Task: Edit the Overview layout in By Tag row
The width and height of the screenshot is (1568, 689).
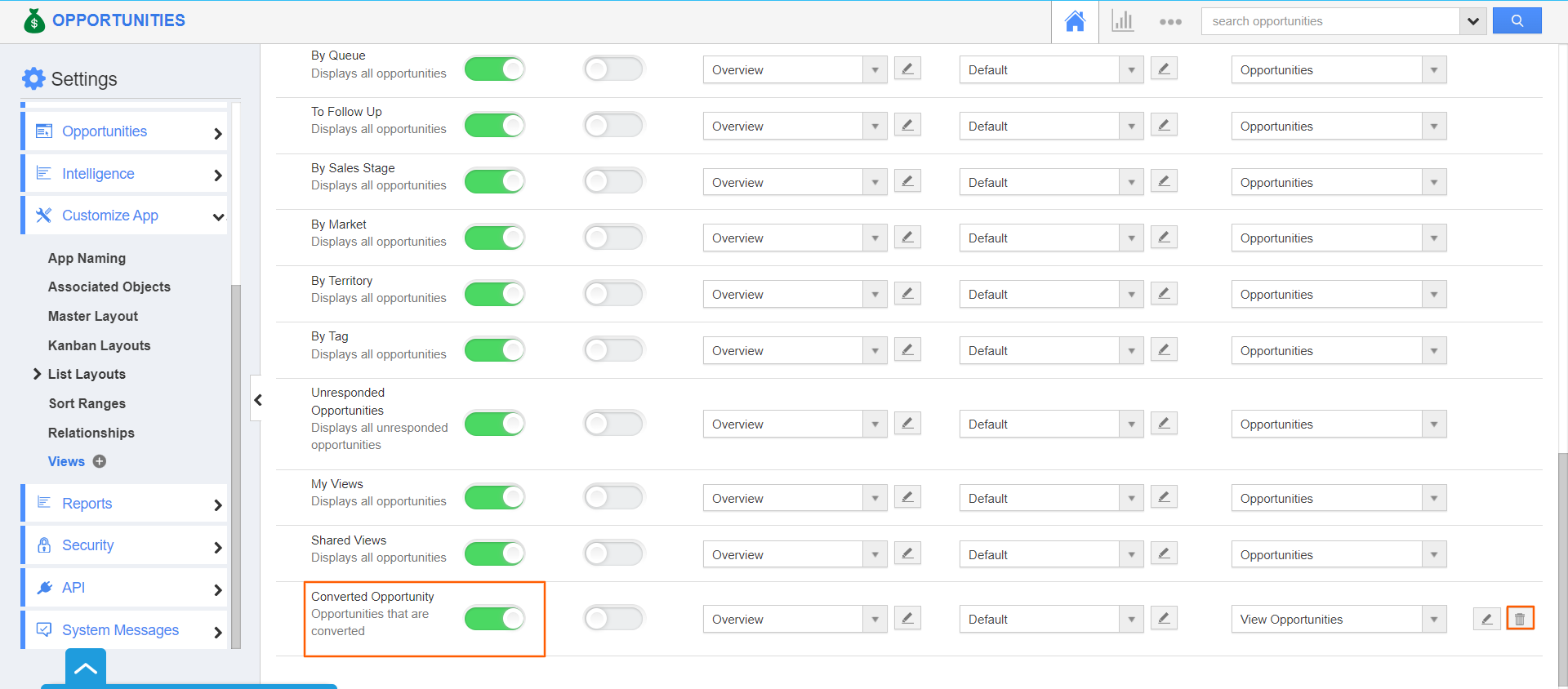Action: point(907,349)
